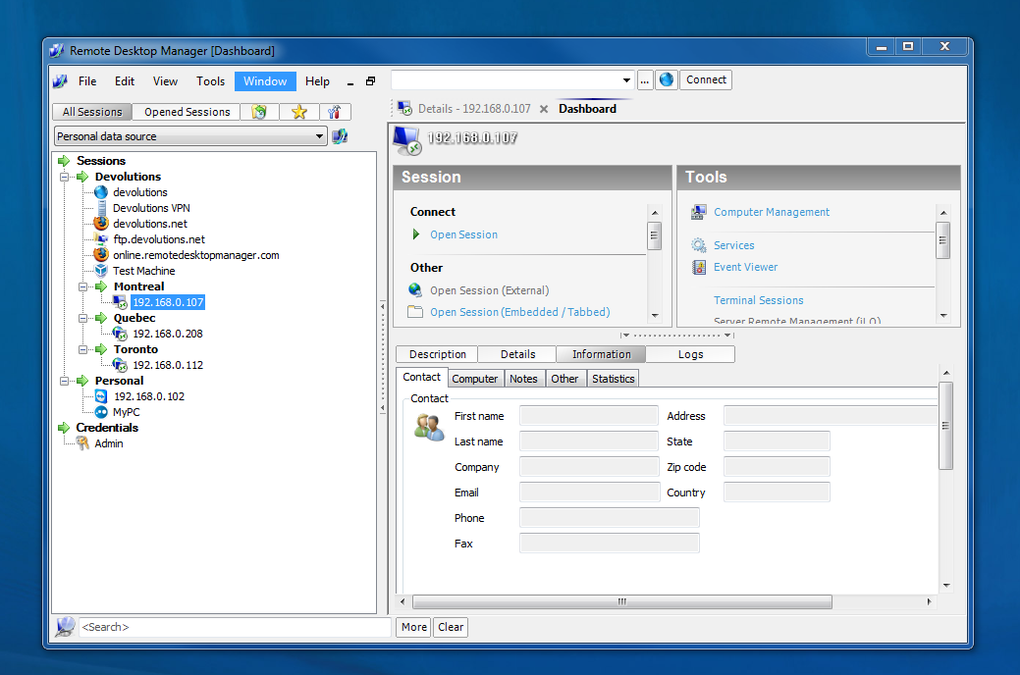Viewport: 1020px width, 675px height.
Task: Open Session via the Connect link
Action: pyautogui.click(x=463, y=234)
